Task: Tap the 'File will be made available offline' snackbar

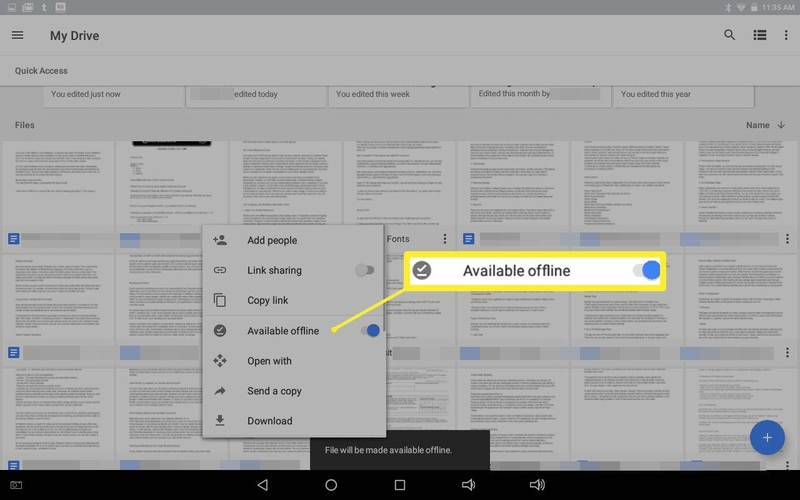Action: (x=400, y=450)
